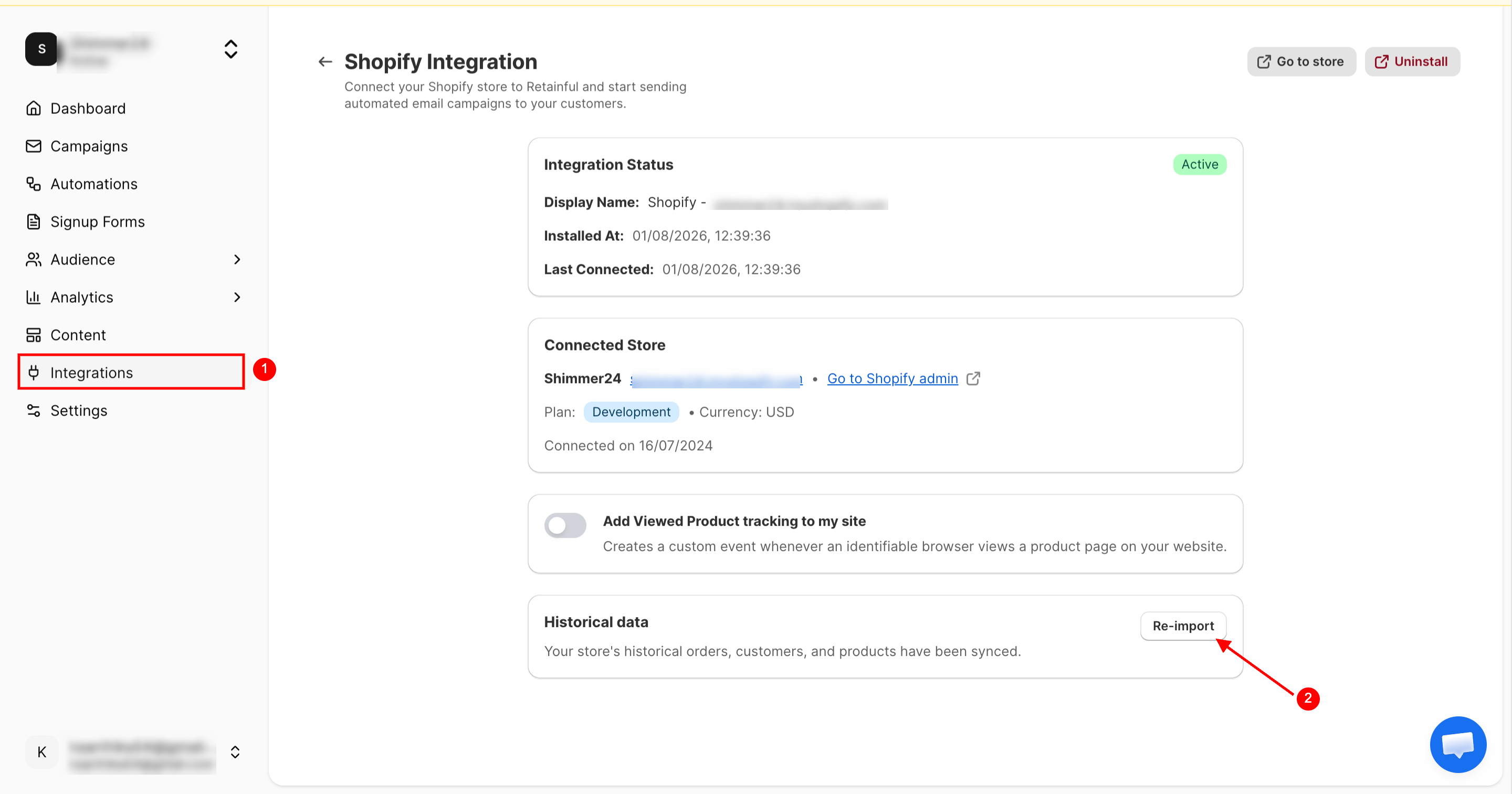Click the Display Name label
The image size is (1512, 794).
[591, 203]
